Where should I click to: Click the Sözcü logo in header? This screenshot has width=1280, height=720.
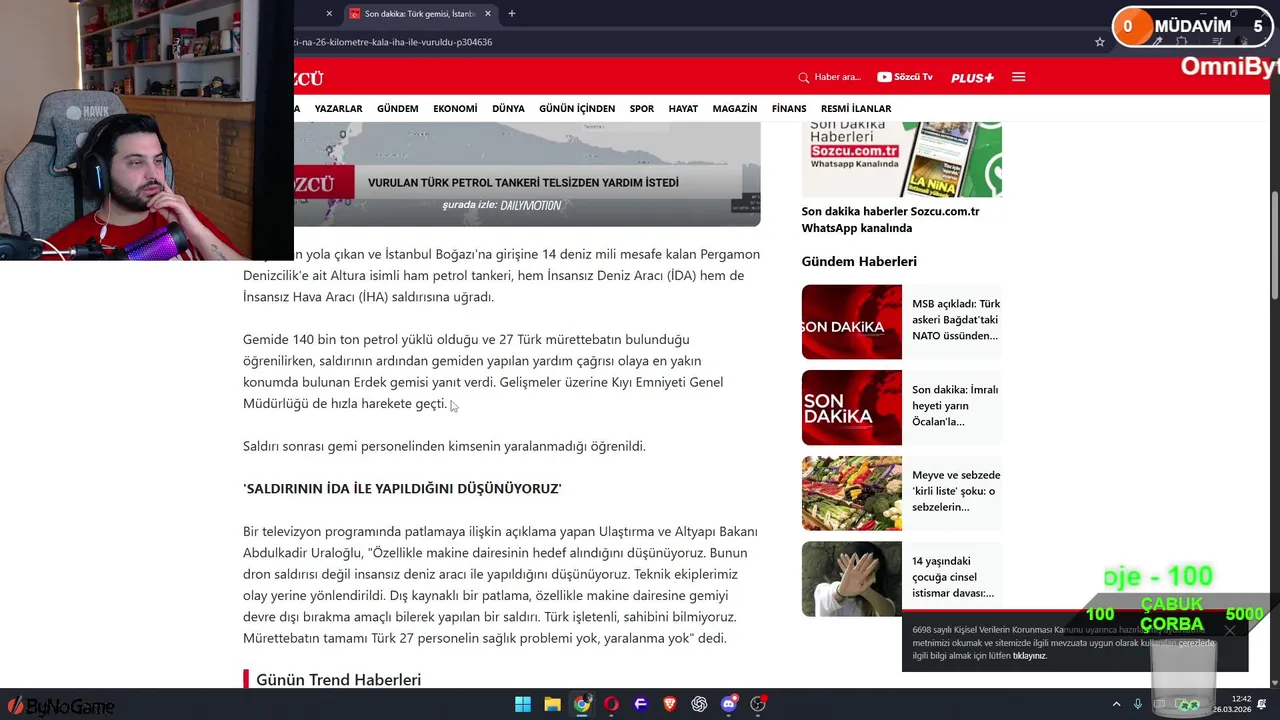tap(308, 78)
